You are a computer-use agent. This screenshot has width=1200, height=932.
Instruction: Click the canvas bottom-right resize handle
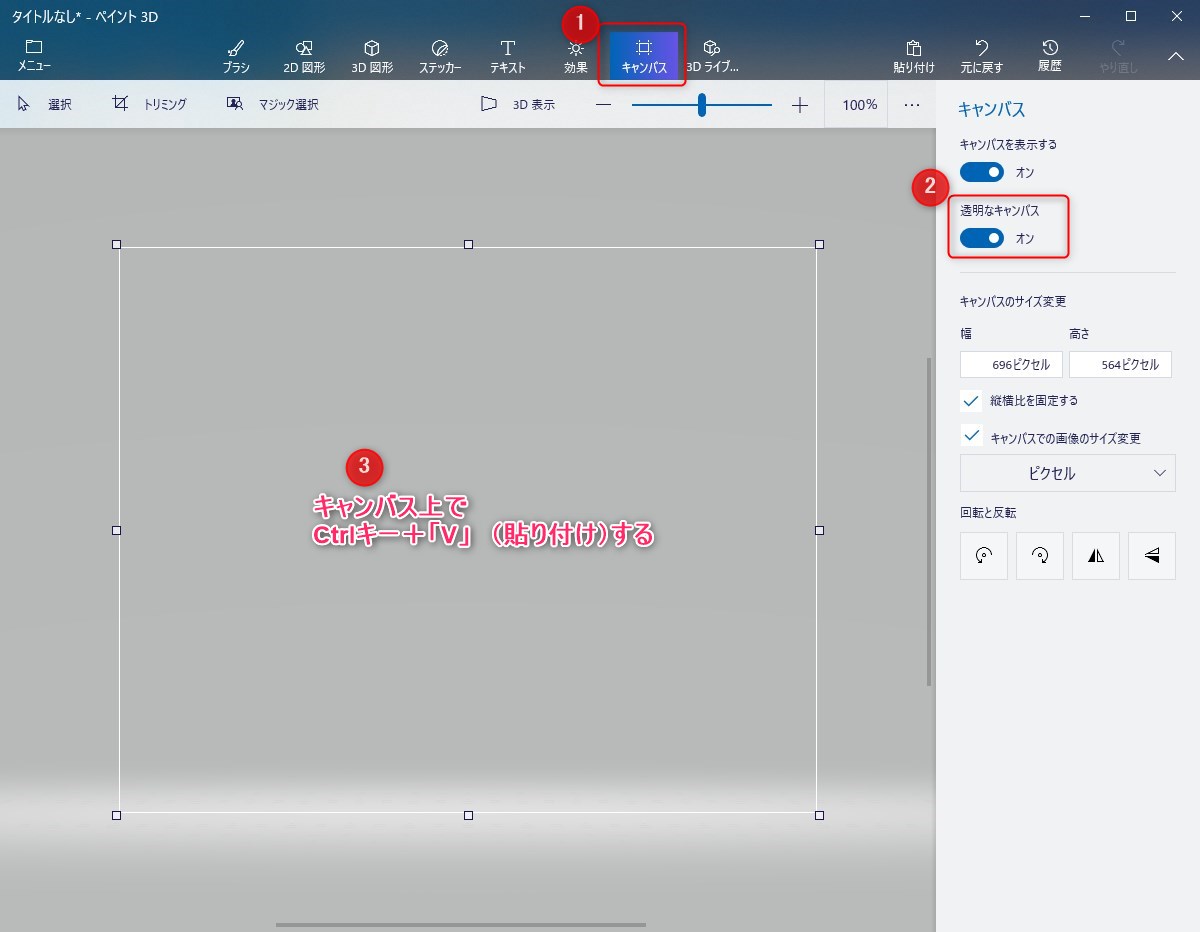pyautogui.click(x=820, y=816)
